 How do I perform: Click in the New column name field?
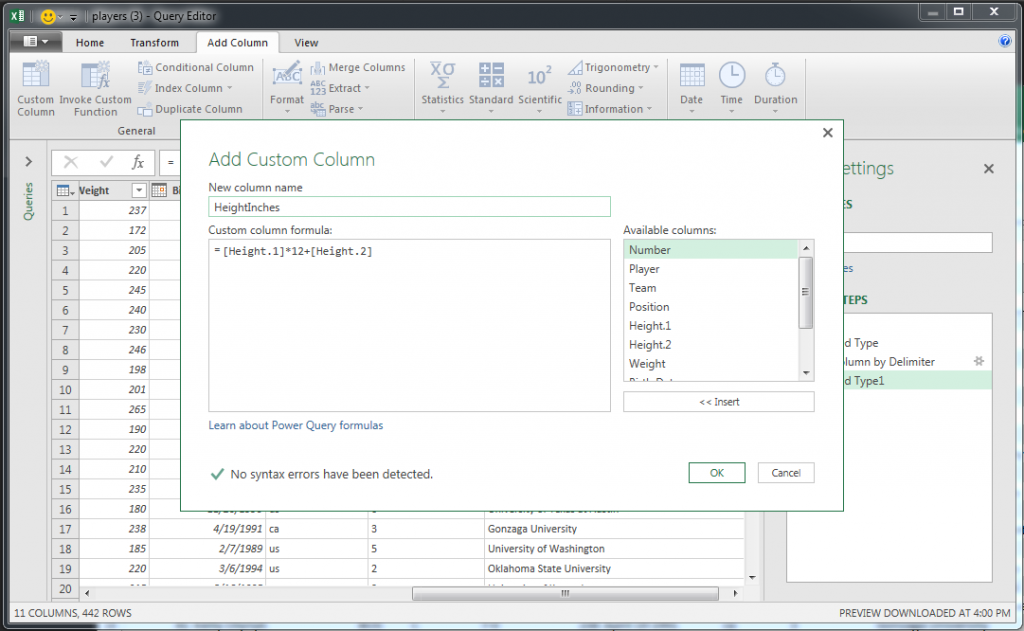pos(409,207)
